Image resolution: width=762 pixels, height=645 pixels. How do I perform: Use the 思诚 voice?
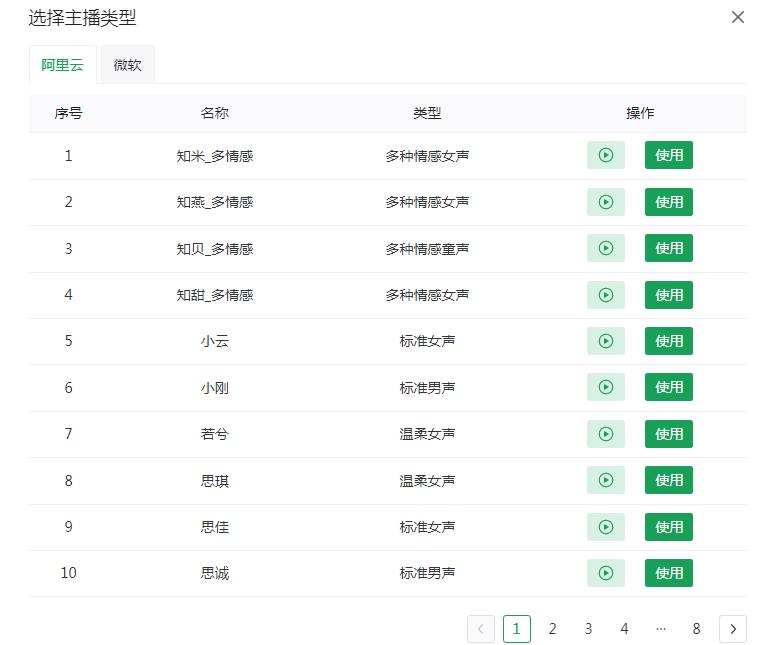(669, 573)
